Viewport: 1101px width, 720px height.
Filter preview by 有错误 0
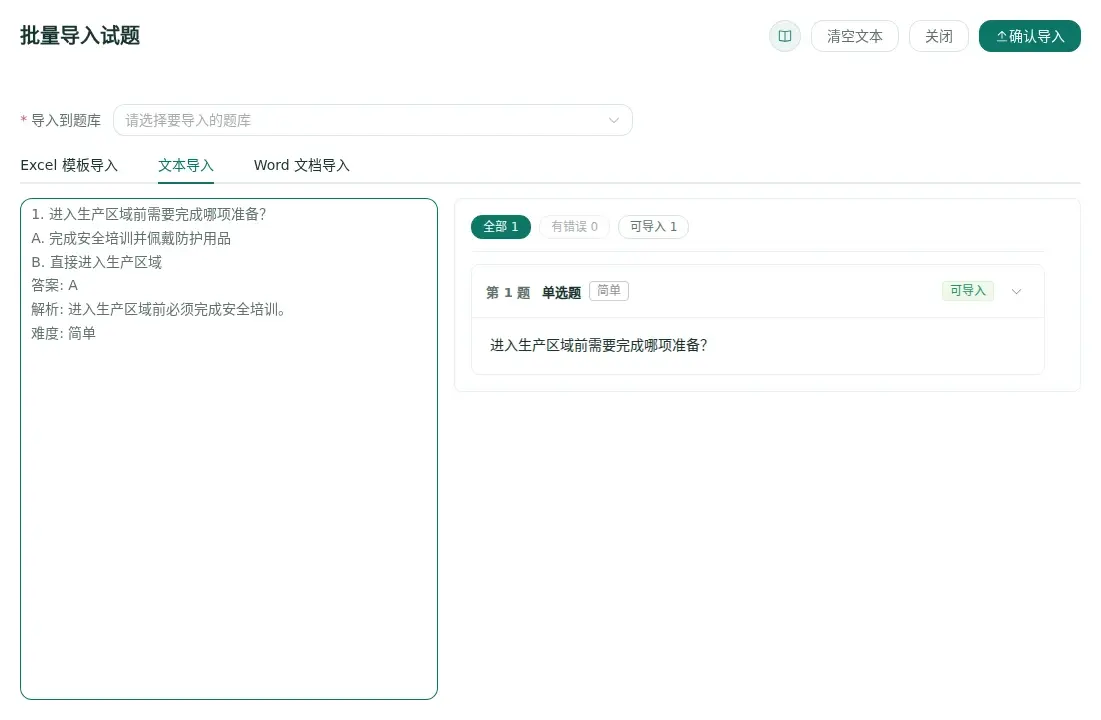click(574, 226)
